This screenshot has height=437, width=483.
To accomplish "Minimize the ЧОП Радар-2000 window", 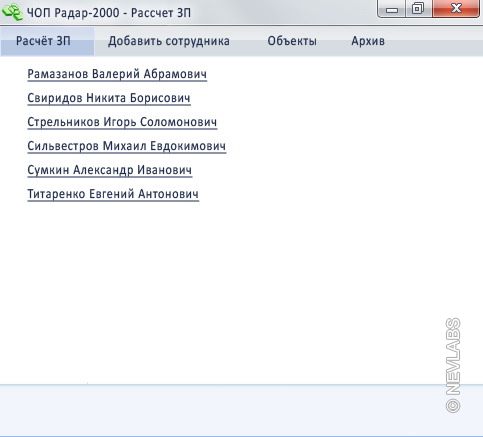I will [392, 9].
